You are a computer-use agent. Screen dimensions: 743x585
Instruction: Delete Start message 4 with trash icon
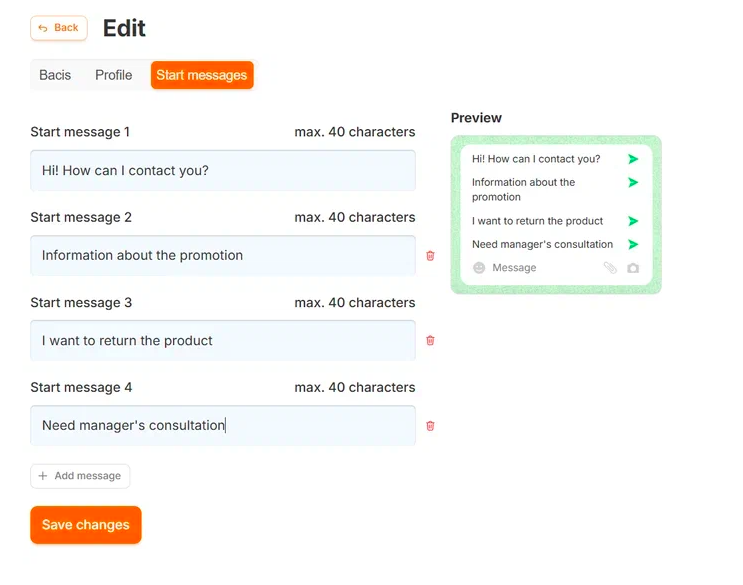pyautogui.click(x=430, y=426)
